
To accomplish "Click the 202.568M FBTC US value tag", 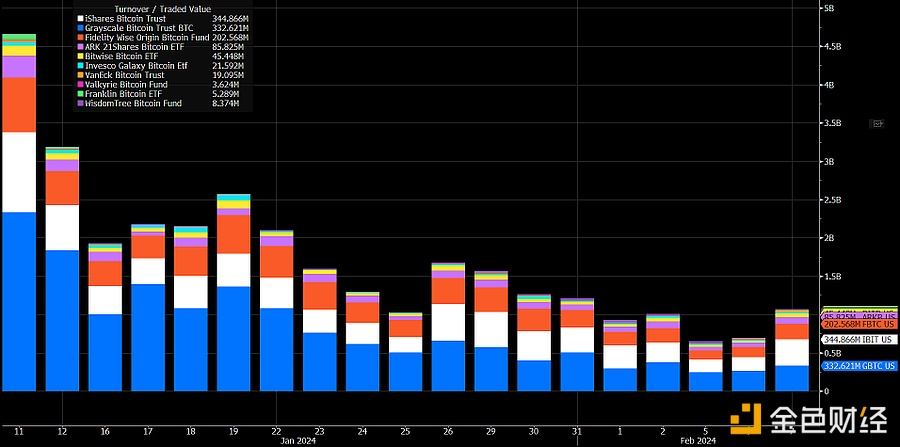I will click(x=860, y=324).
